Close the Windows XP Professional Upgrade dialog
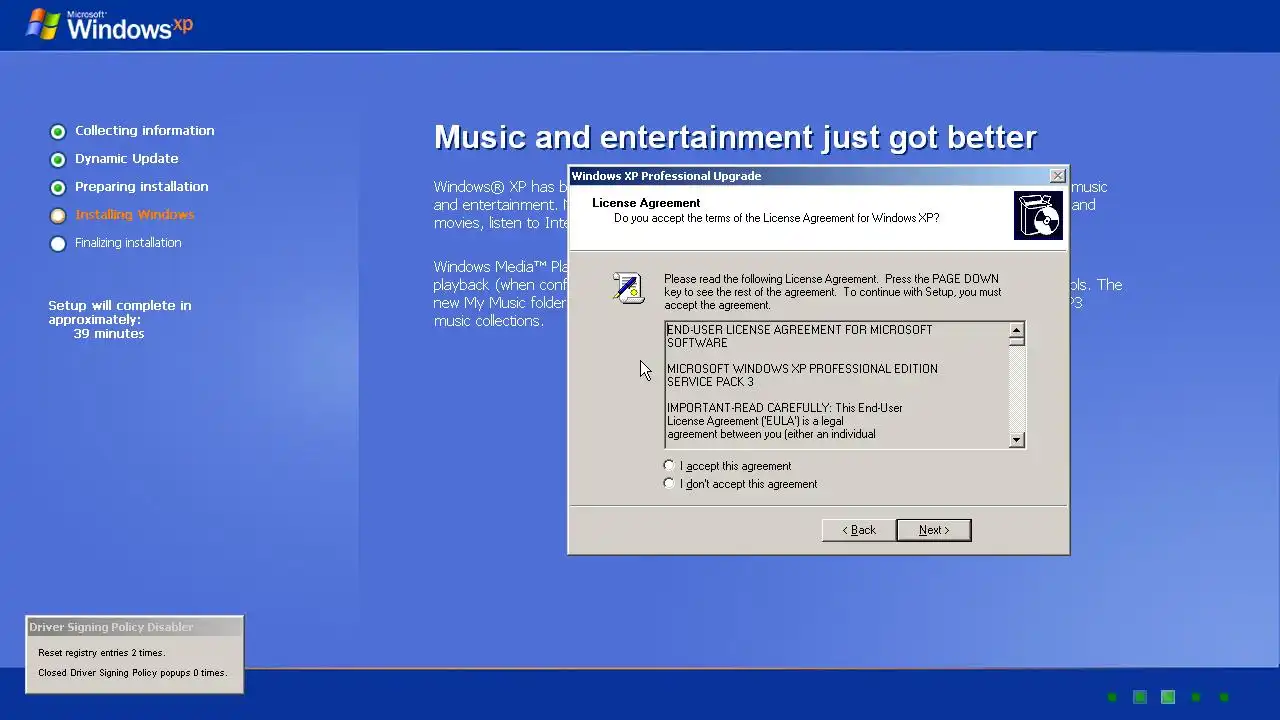Image resolution: width=1280 pixels, height=720 pixels. point(1057,176)
